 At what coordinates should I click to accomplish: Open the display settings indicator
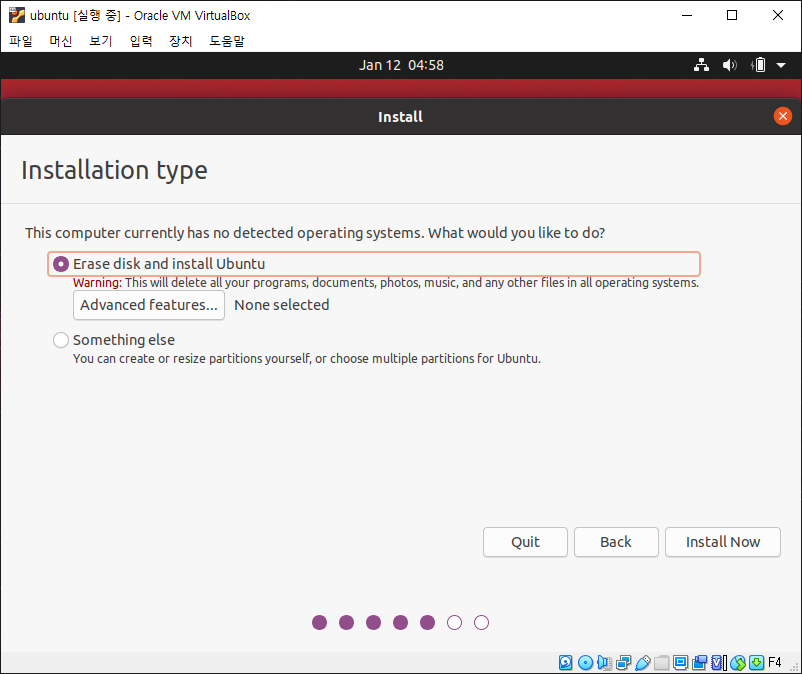point(680,663)
